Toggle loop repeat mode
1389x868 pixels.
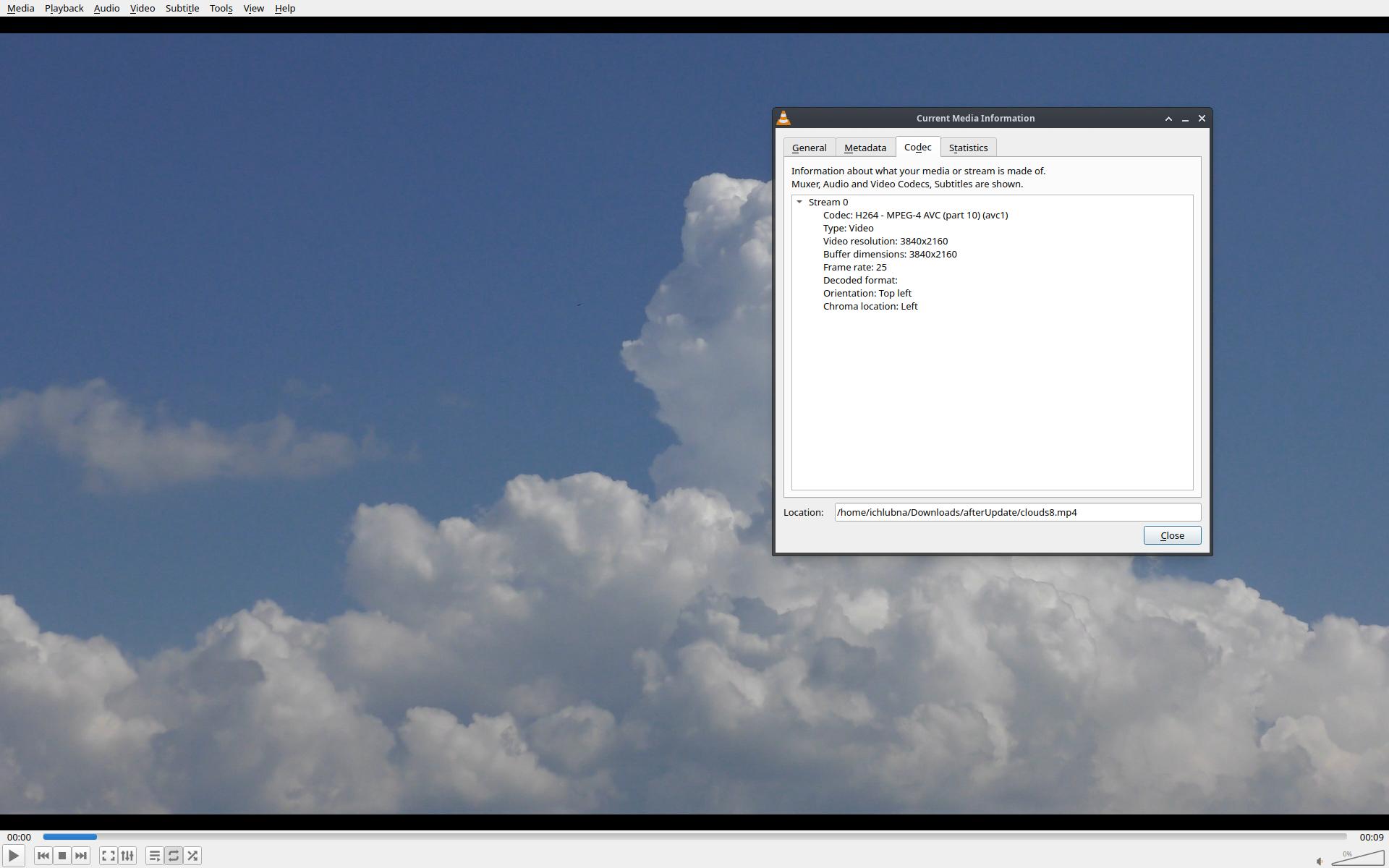coord(174,856)
